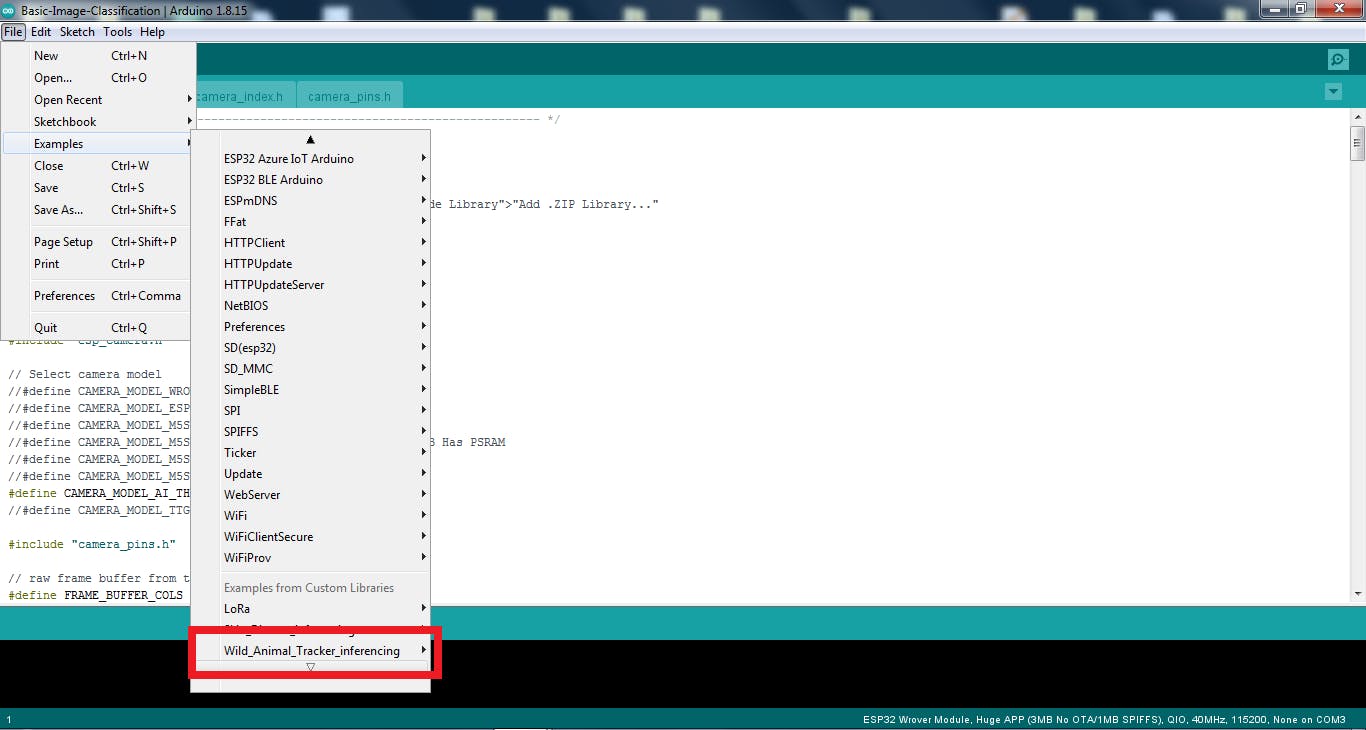Expand WiFi examples submenu

point(310,516)
